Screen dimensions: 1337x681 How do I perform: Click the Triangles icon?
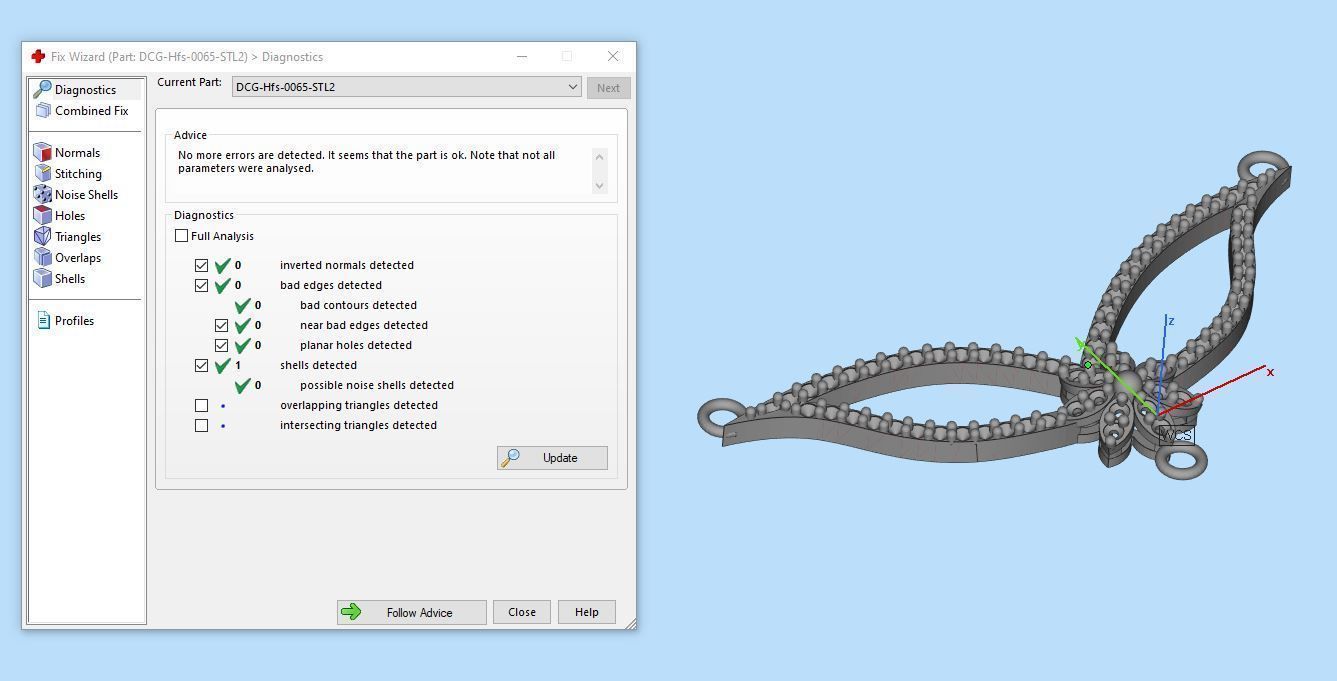[x=42, y=236]
